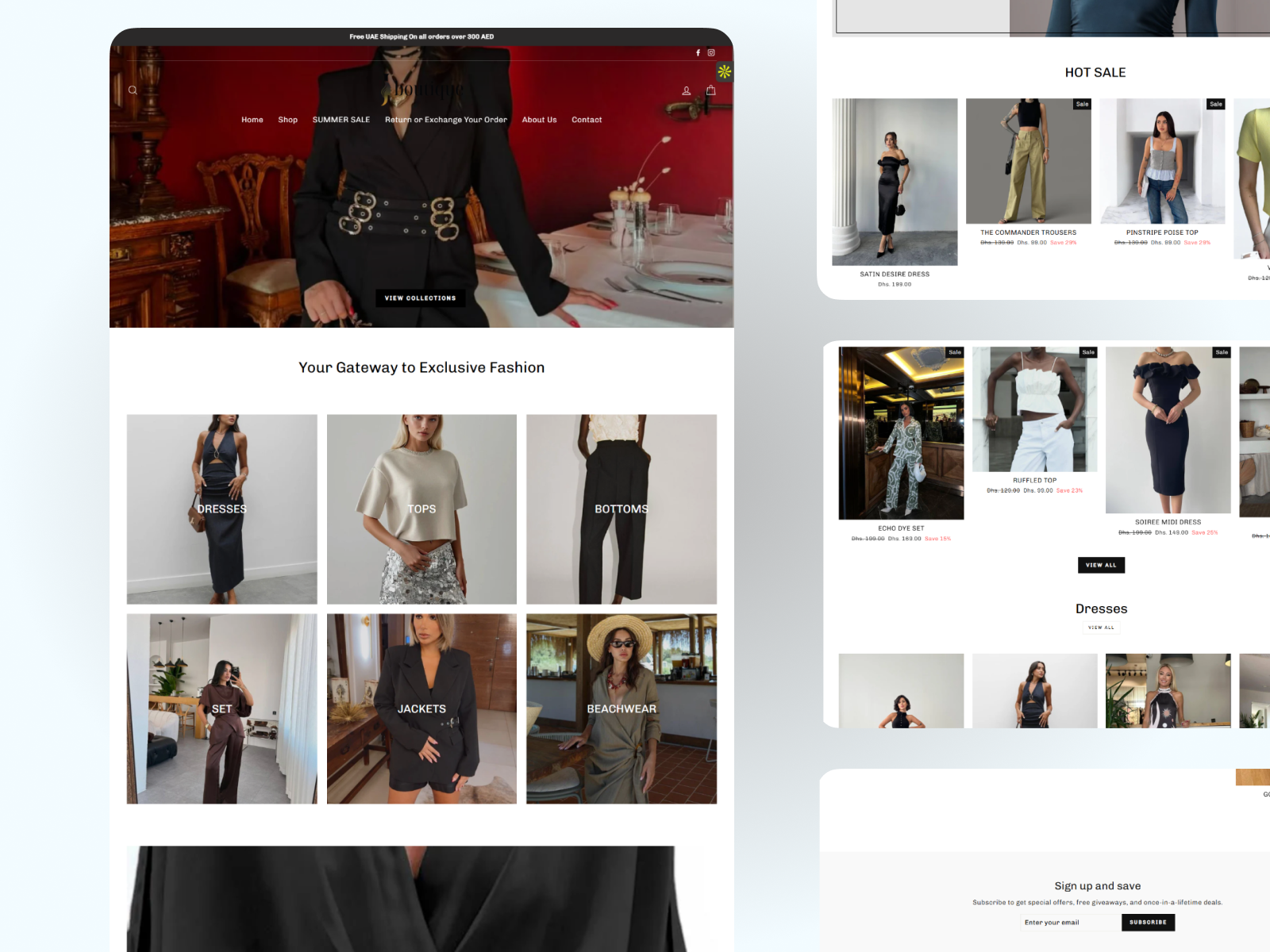
Task: Open the search icon in the header
Action: point(133,90)
